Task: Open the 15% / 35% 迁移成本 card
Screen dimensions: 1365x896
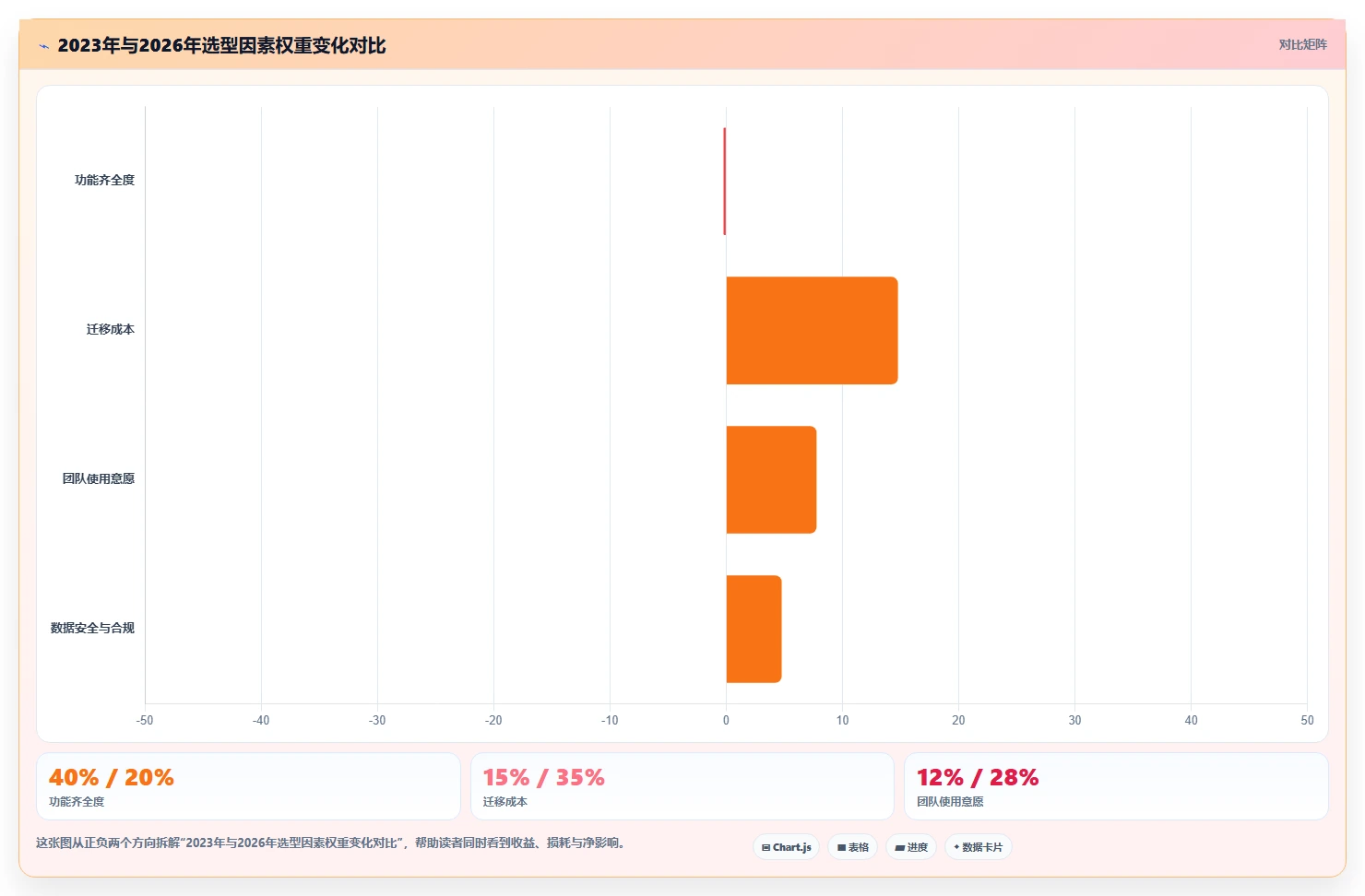Action: (x=682, y=786)
